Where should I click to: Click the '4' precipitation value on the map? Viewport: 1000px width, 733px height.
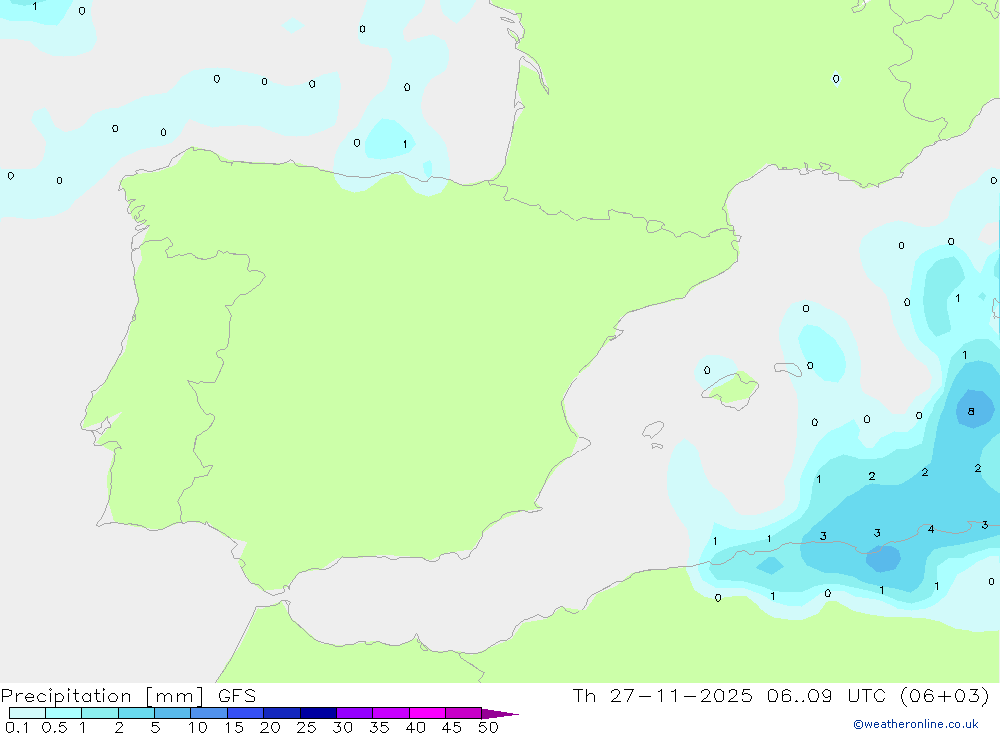point(931,529)
